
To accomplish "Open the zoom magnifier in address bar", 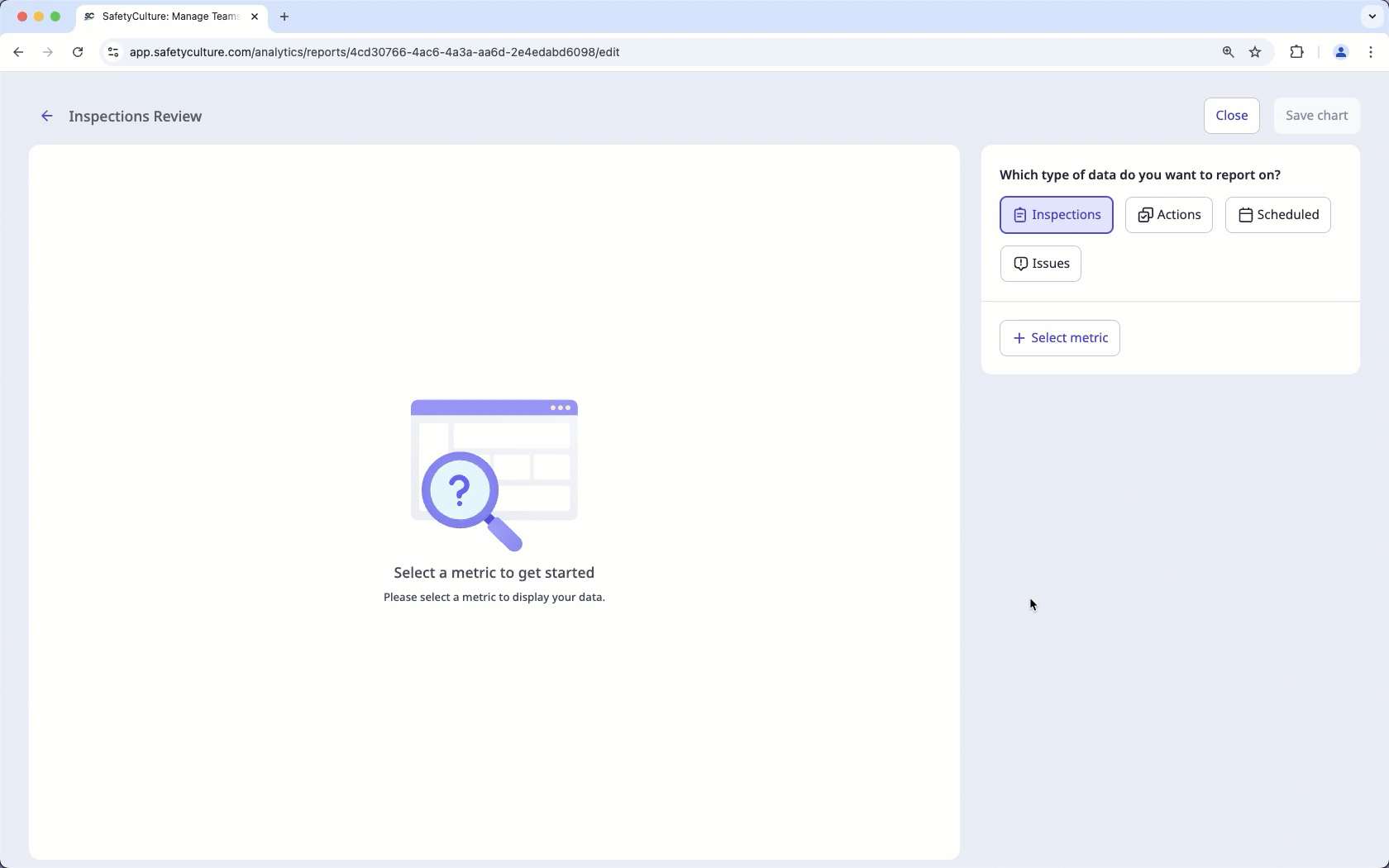I will pyautogui.click(x=1228, y=52).
